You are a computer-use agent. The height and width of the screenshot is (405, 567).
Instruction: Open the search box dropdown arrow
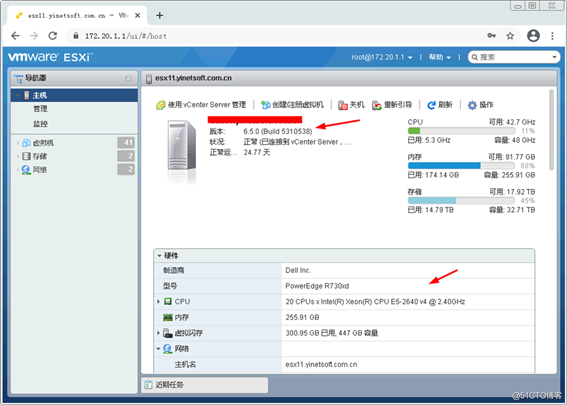tap(554, 57)
